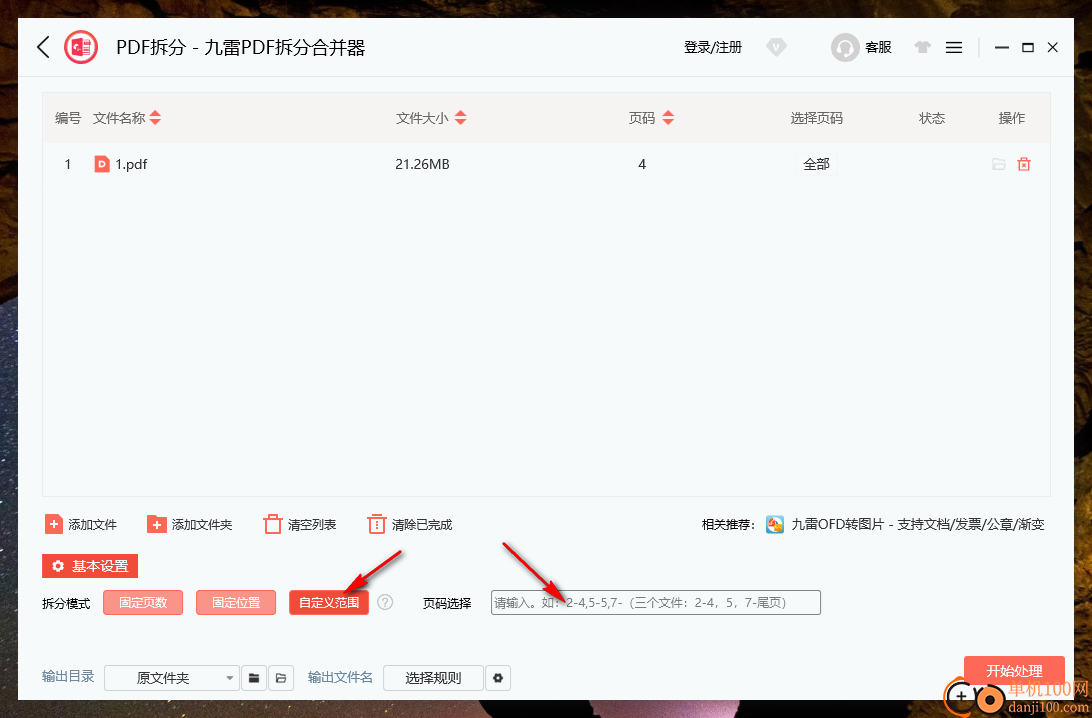Open output folder icon for 1.pdf
Screen dimensions: 1092x718
click(999, 164)
